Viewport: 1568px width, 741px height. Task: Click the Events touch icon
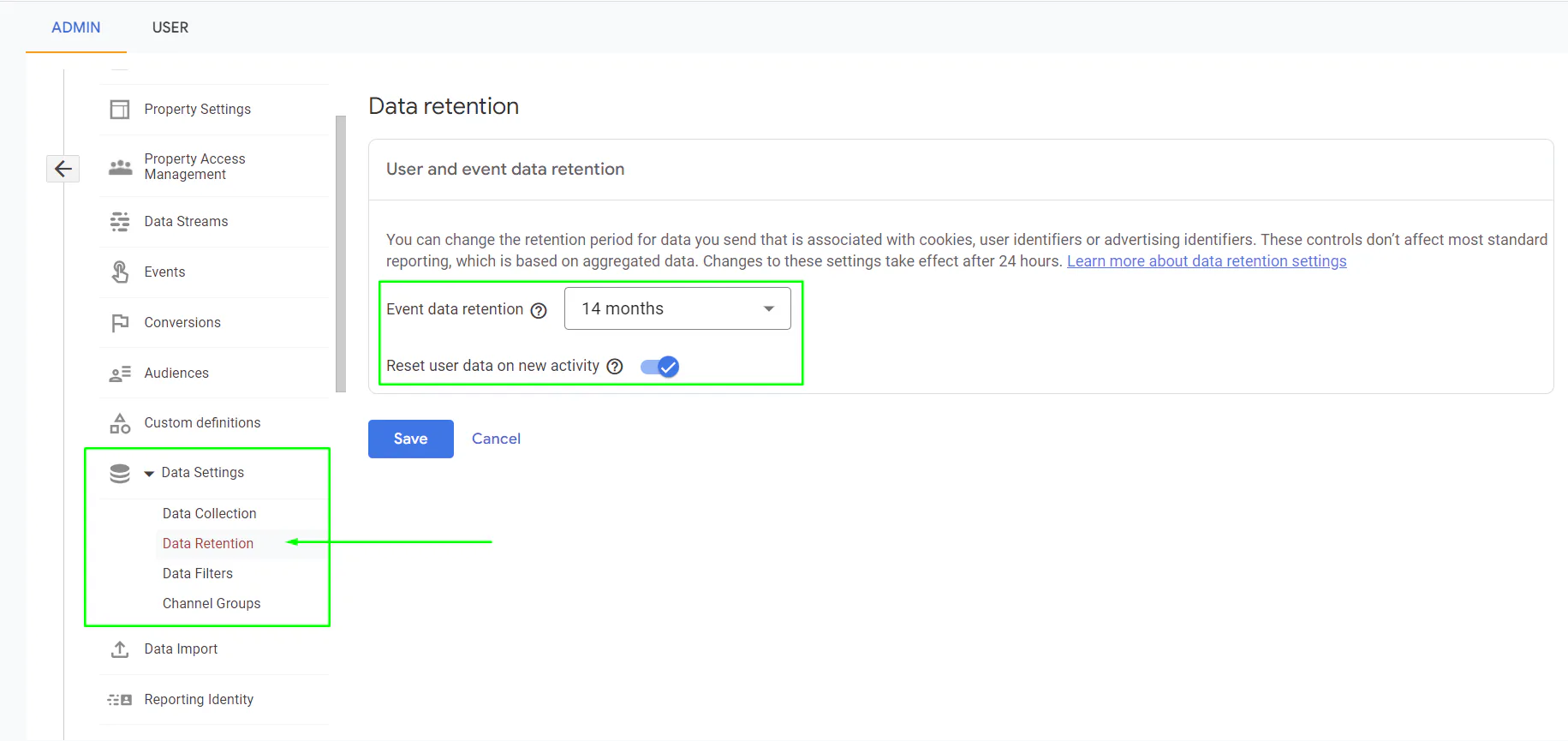120,272
